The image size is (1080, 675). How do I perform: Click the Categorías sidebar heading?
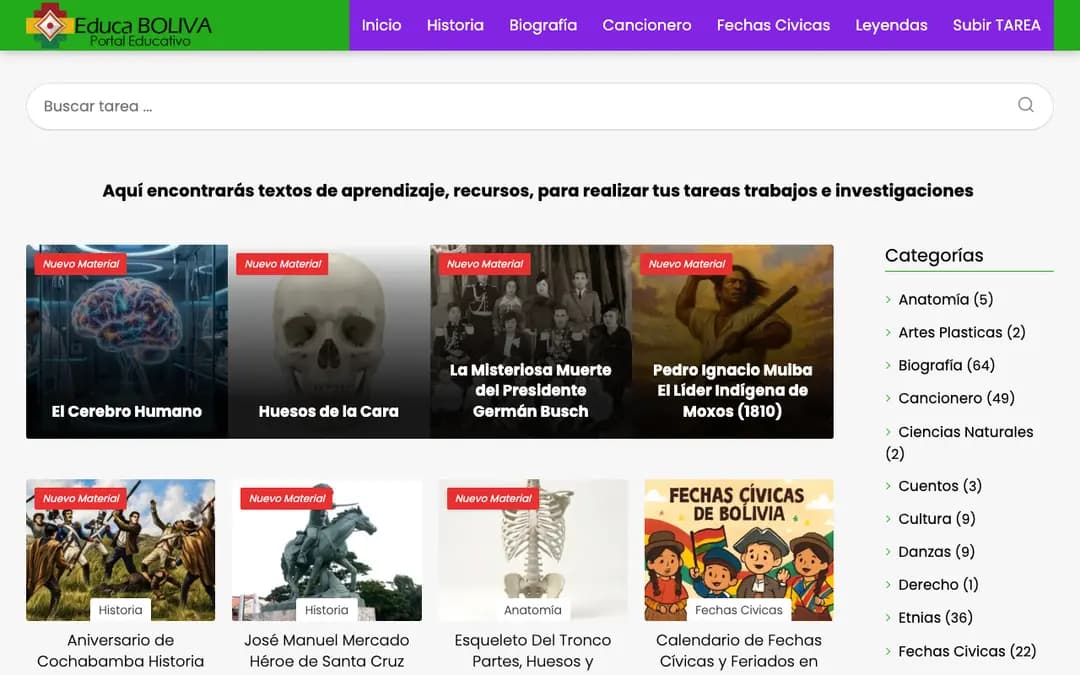pyautogui.click(x=934, y=256)
